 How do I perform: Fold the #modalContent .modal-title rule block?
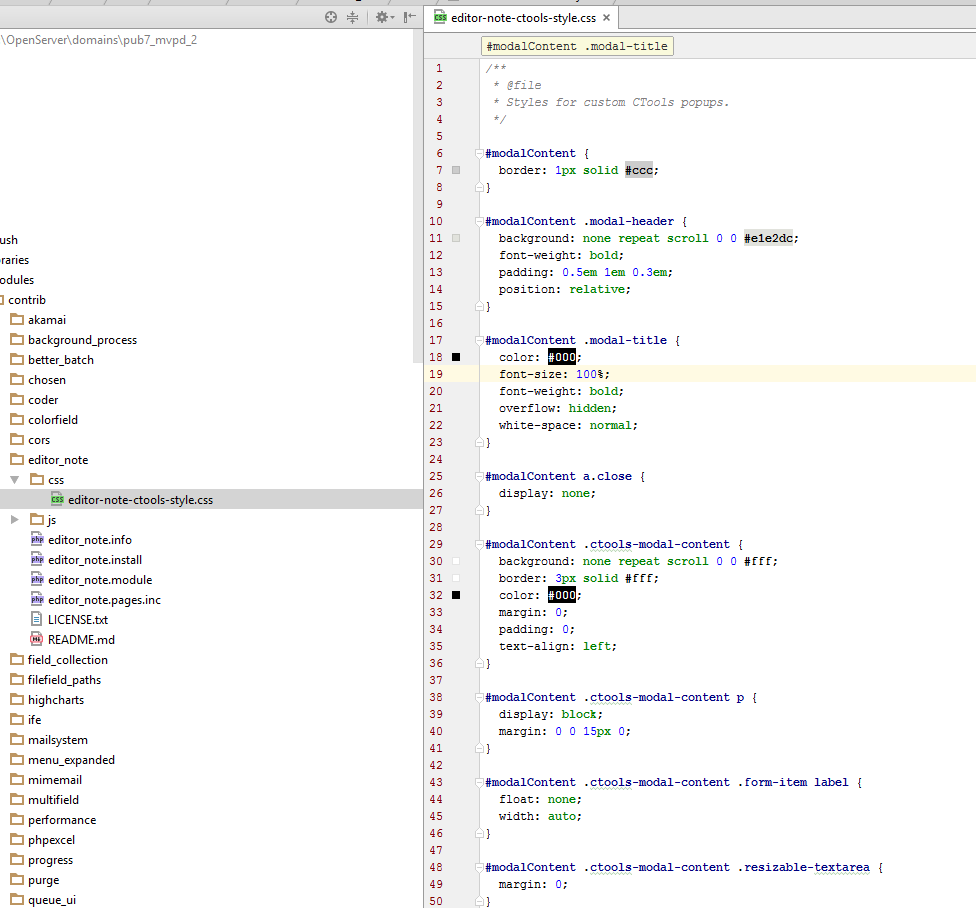tap(479, 340)
